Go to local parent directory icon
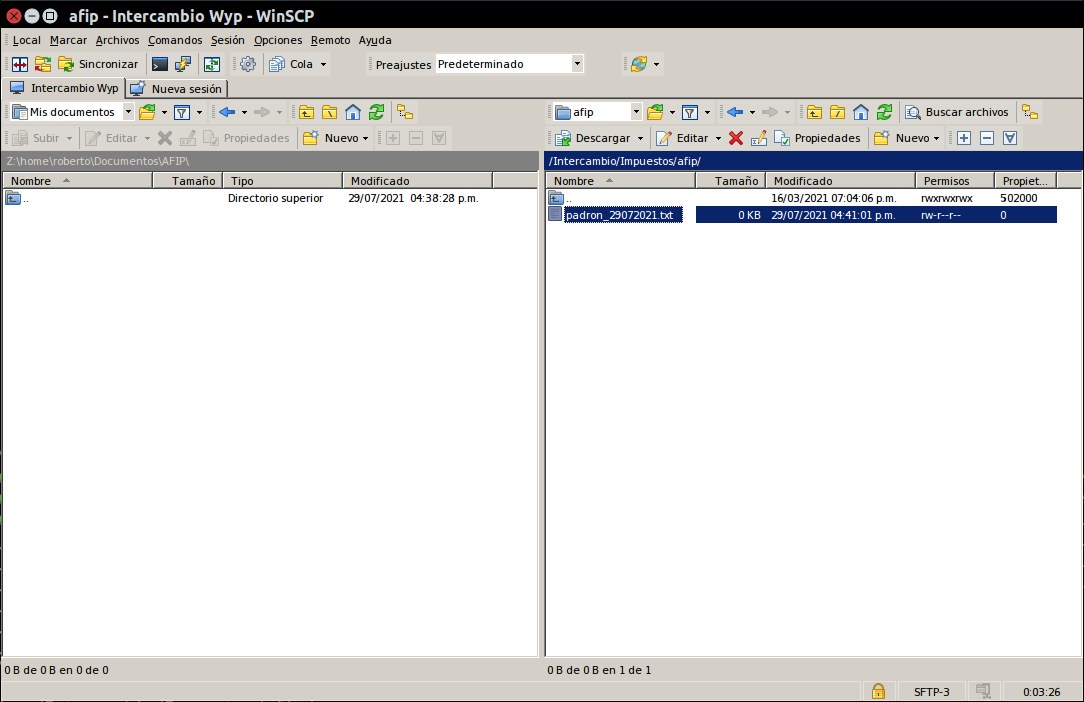The width and height of the screenshot is (1084, 702). click(306, 112)
